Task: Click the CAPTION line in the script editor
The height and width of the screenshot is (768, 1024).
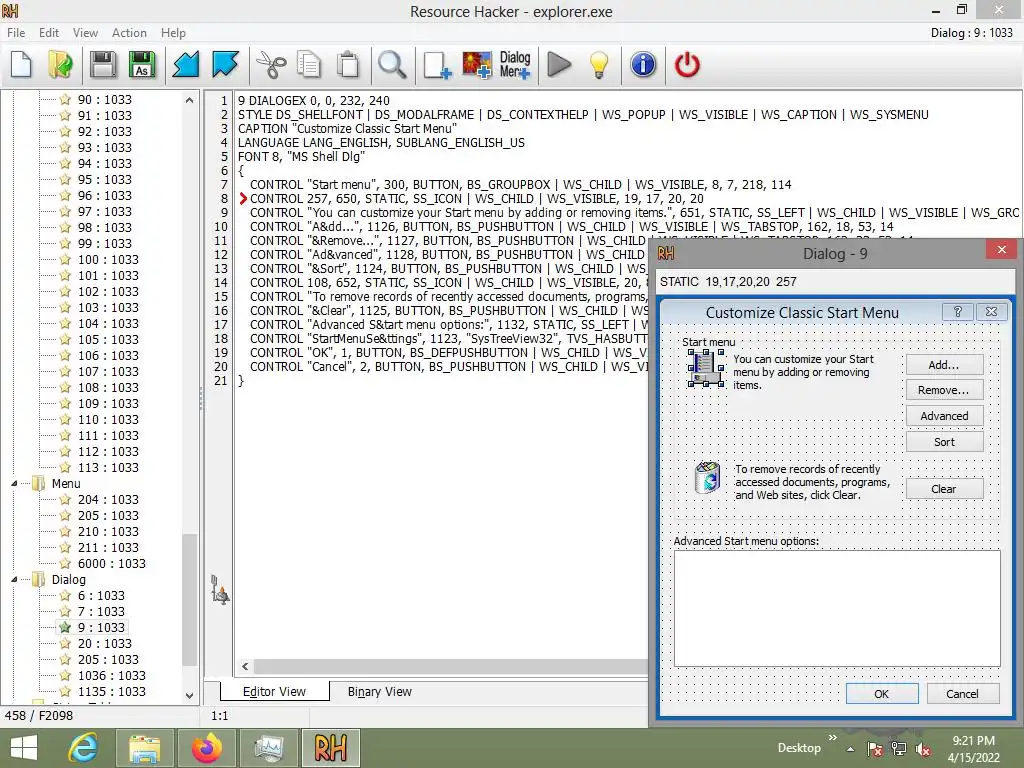Action: (x=347, y=129)
